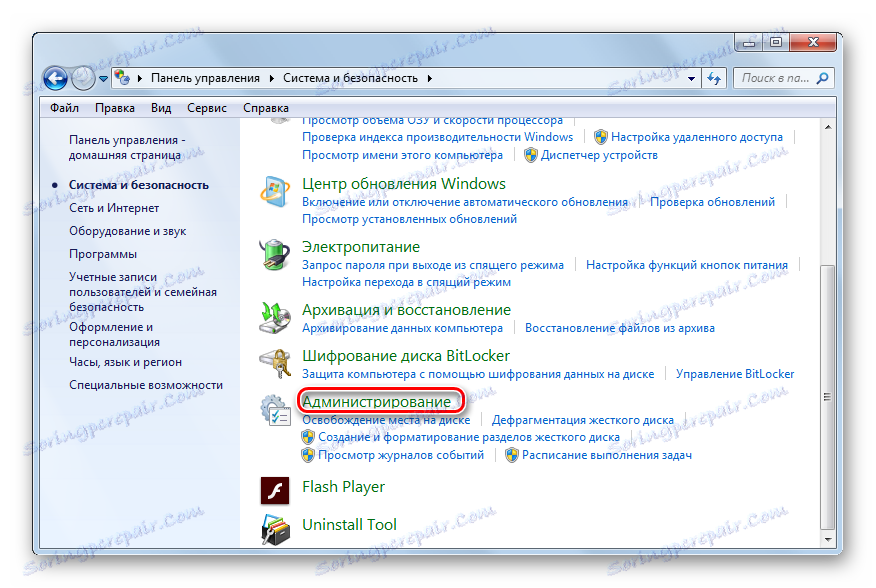Click the Flash Player icon
The width and height of the screenshot is (876, 588).
tap(275, 491)
